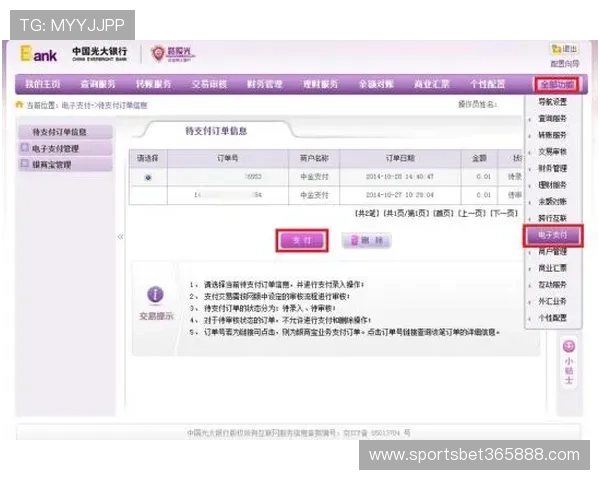Click the purple 支付 pay button
Screen dimensions: 600x480
[302, 241]
